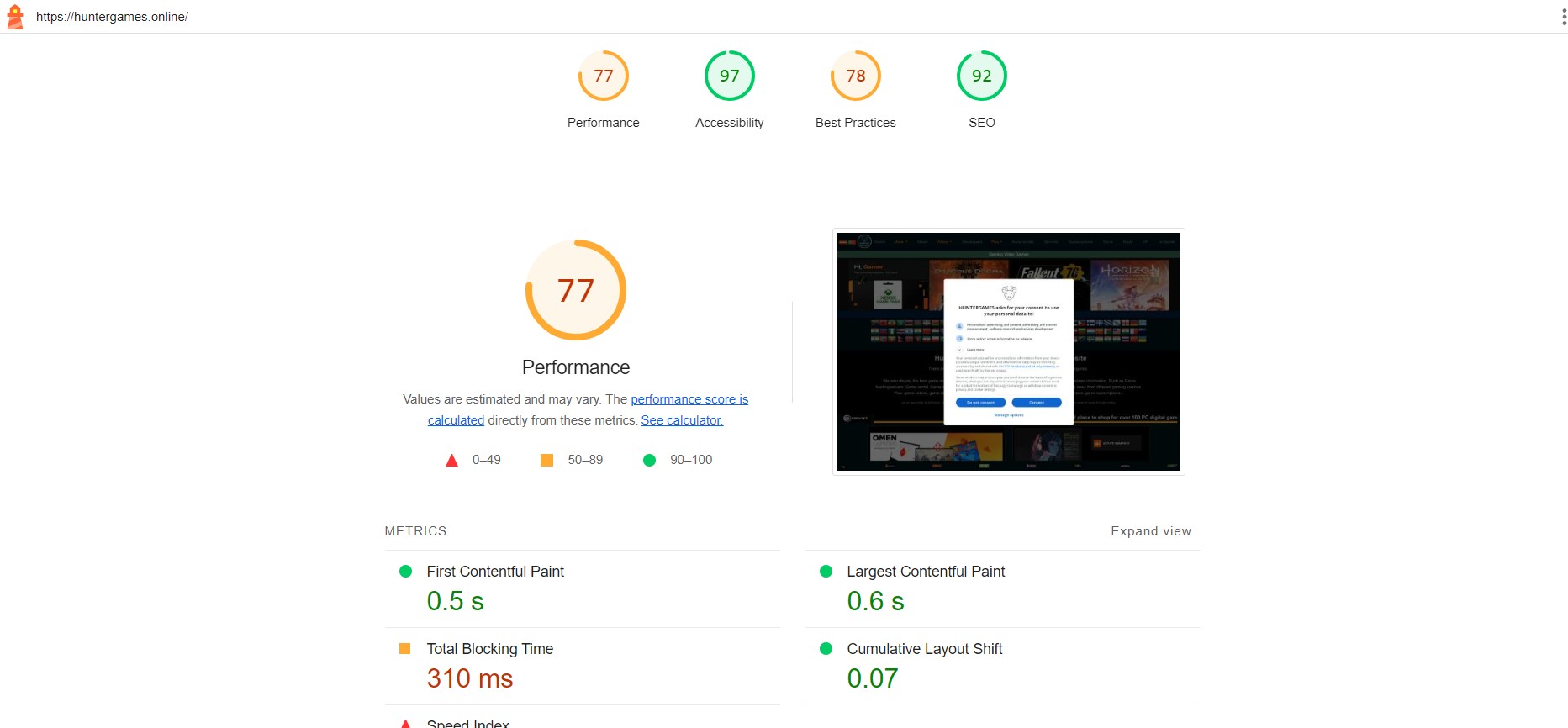Click the Lighthouse logo icon

tap(14, 17)
